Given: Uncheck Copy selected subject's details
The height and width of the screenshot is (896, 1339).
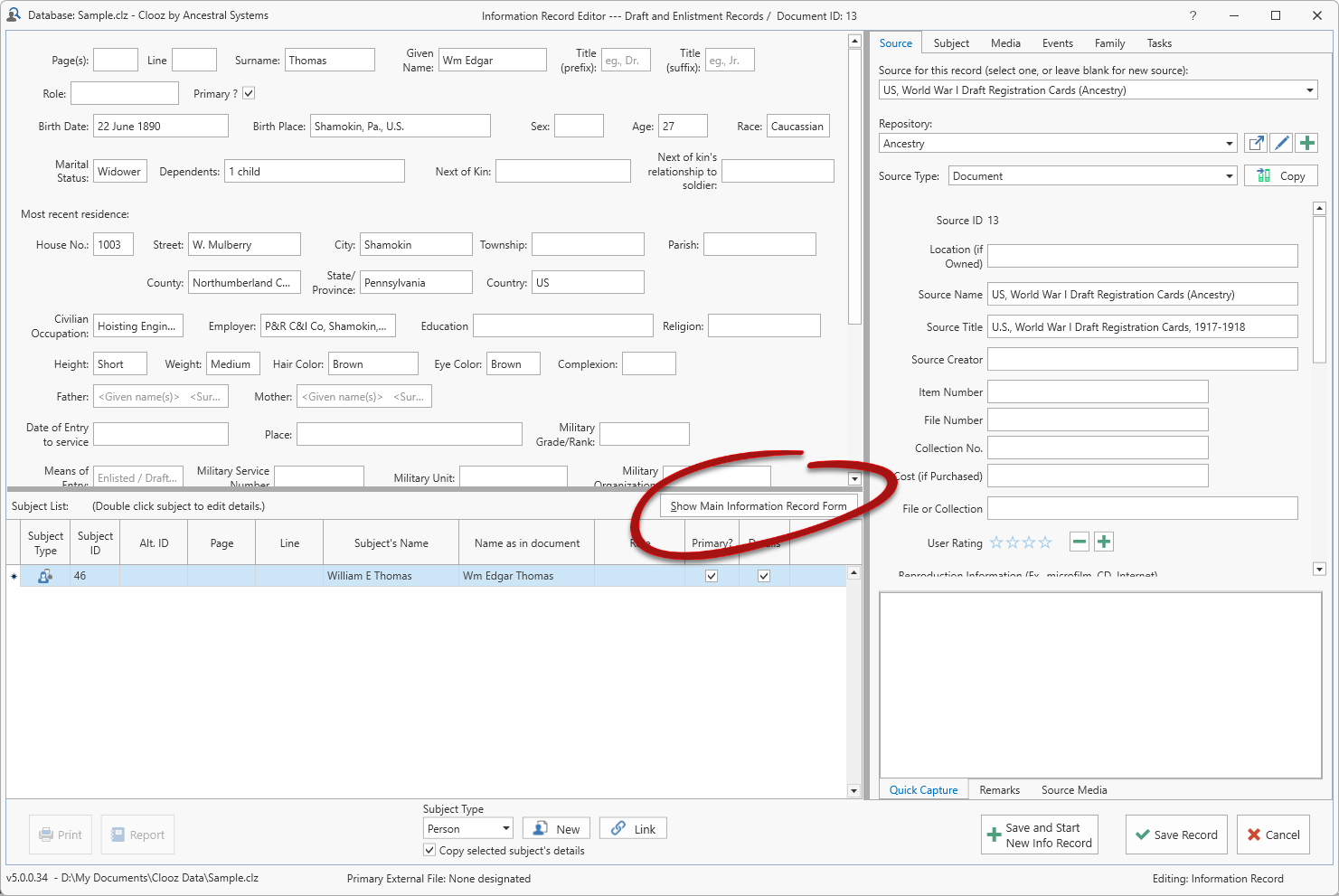Looking at the screenshot, I should [429, 851].
